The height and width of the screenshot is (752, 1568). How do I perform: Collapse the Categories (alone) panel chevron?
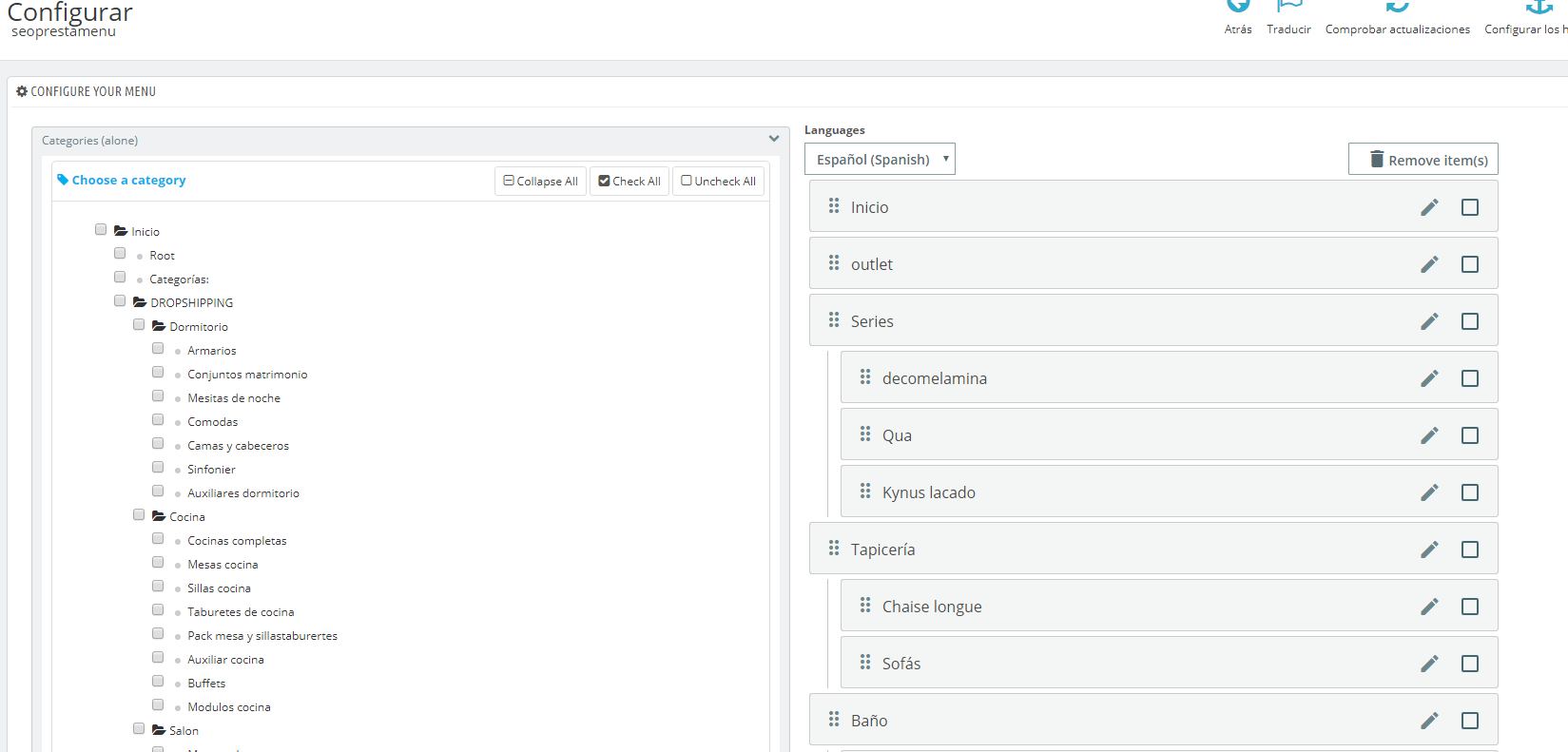pos(774,139)
